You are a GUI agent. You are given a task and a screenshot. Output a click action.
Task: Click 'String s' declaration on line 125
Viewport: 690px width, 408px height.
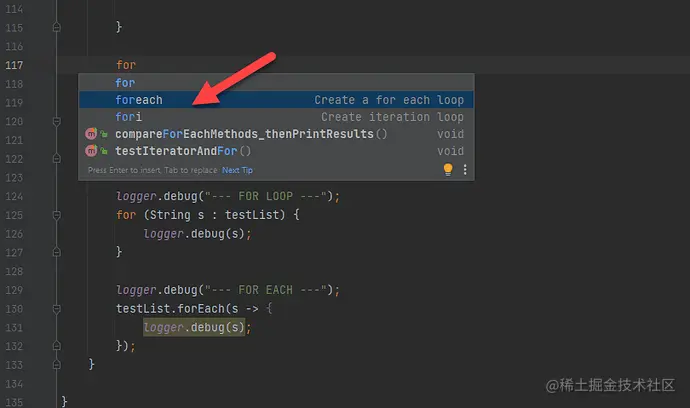coord(177,215)
